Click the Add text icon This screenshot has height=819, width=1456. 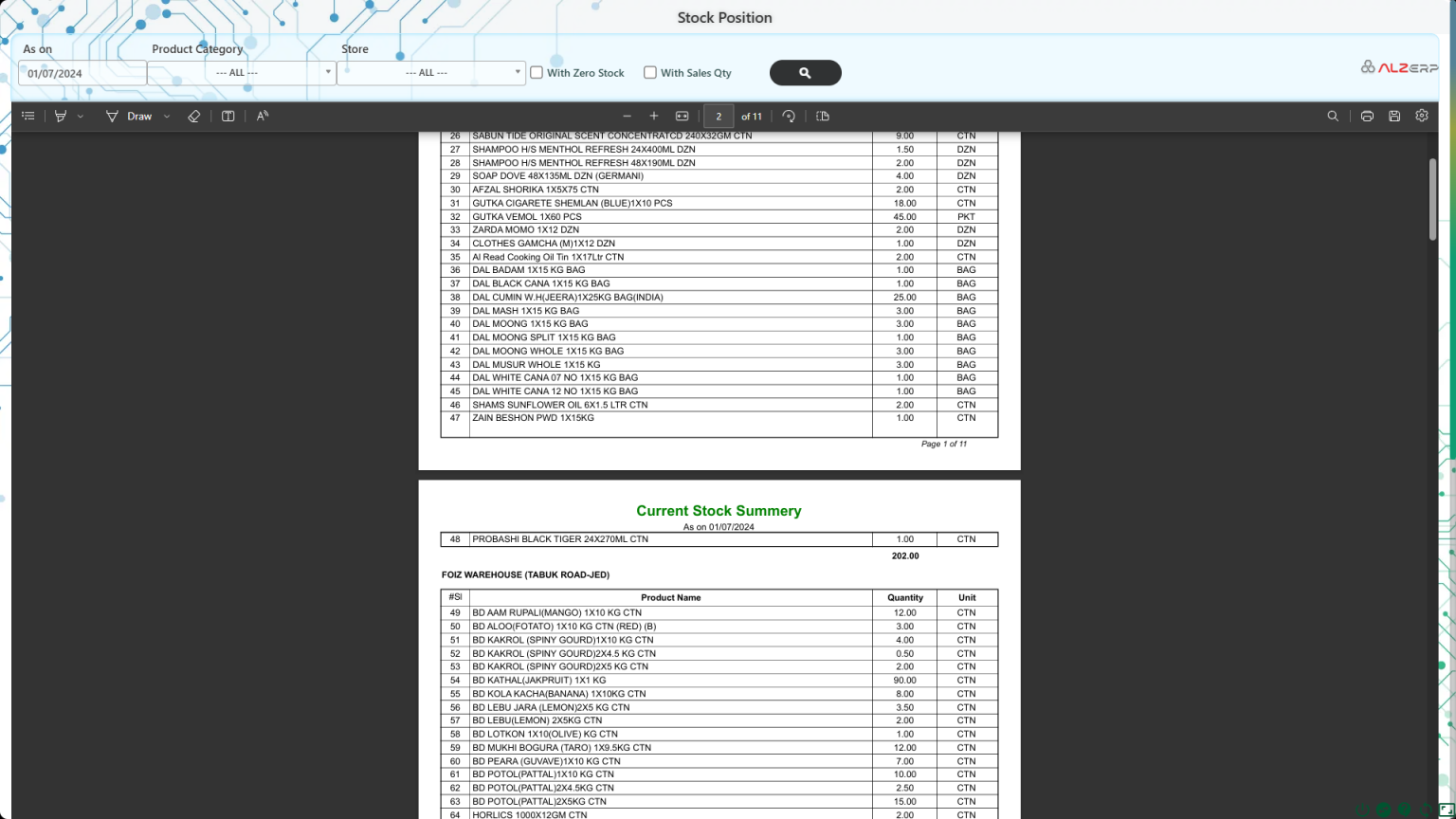pyautogui.click(x=228, y=116)
